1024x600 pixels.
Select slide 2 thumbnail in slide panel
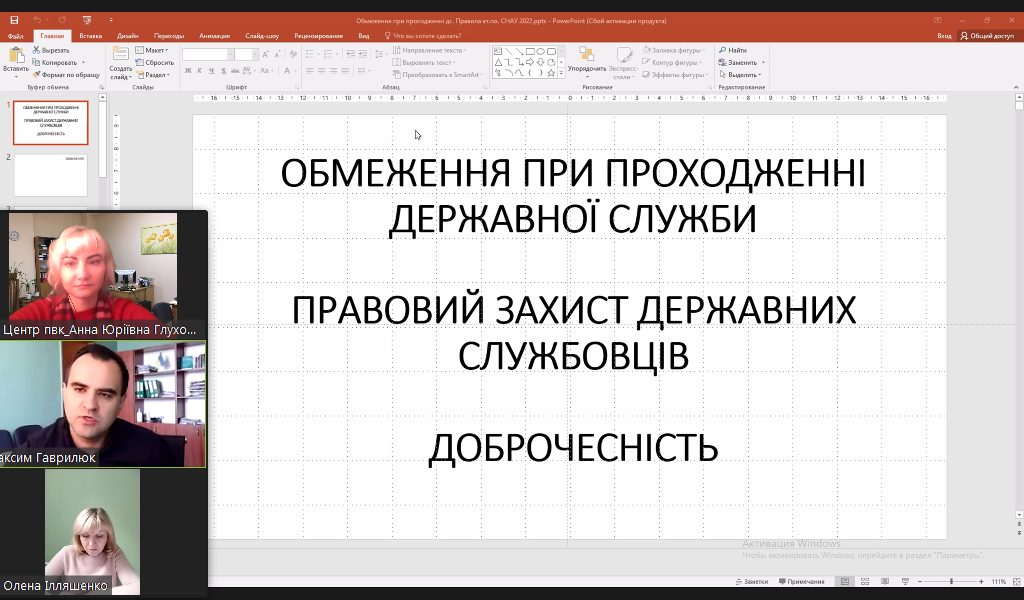[50, 174]
